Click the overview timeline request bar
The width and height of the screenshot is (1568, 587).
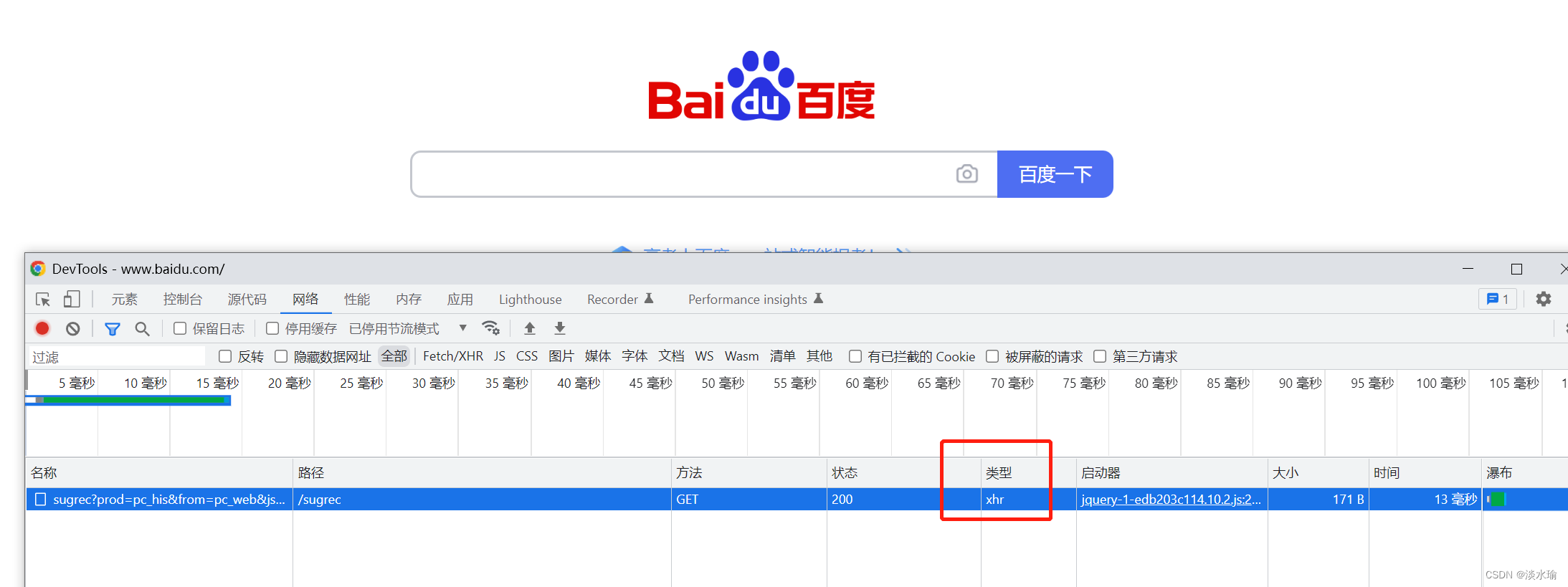[129, 400]
